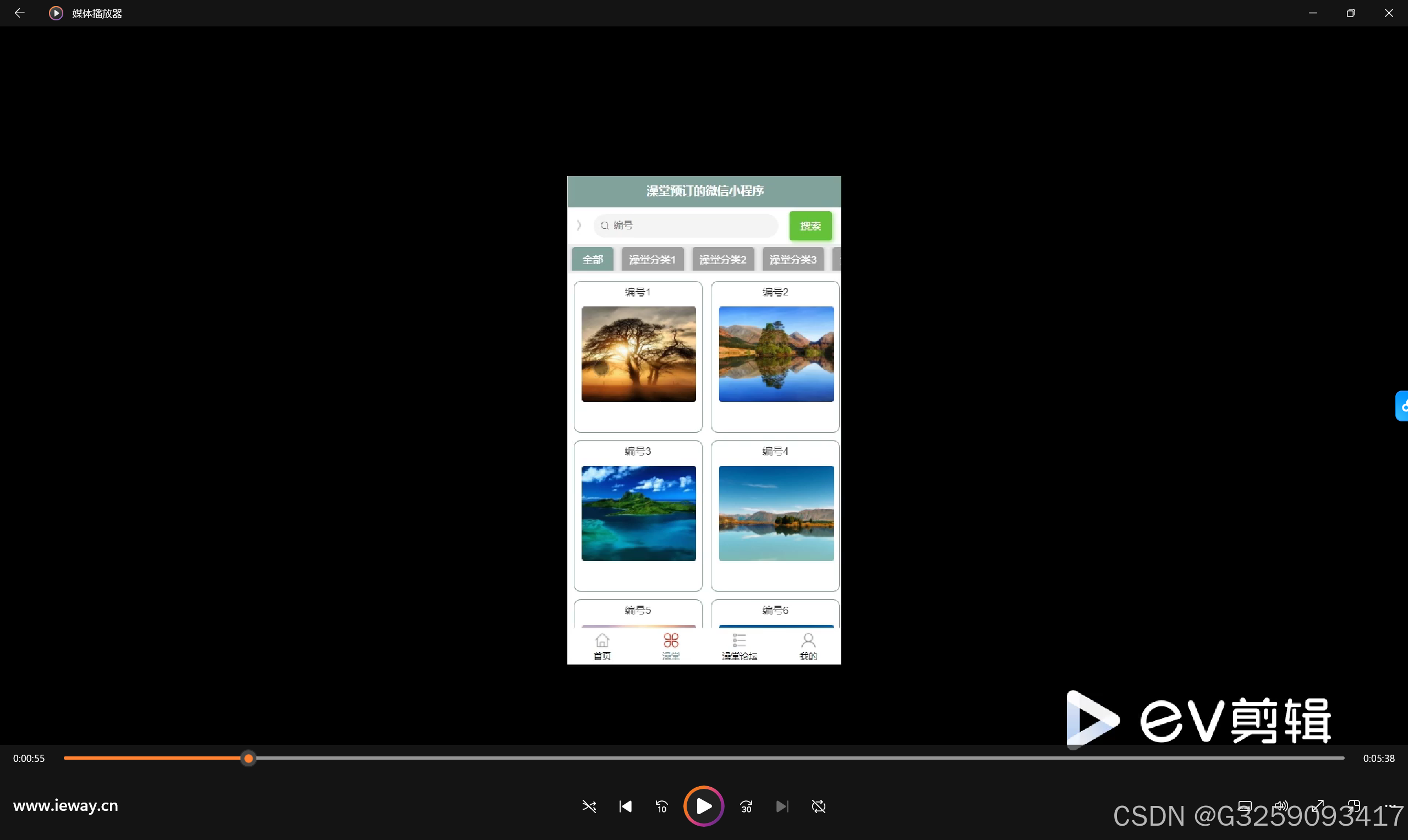
Task: Click the back arrow in the title bar
Action: 19,13
